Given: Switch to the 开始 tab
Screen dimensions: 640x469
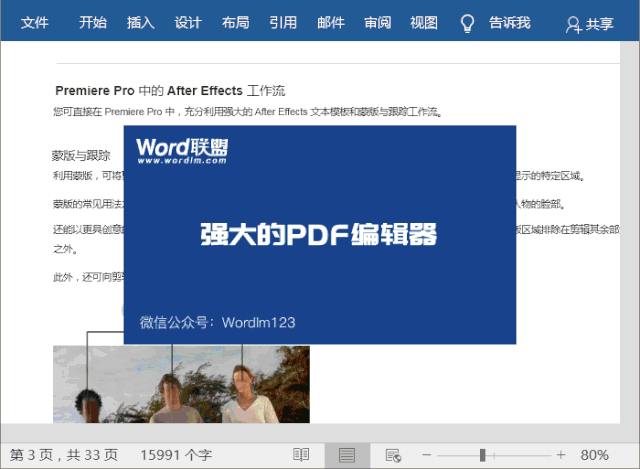Looking at the screenshot, I should 93,23.
